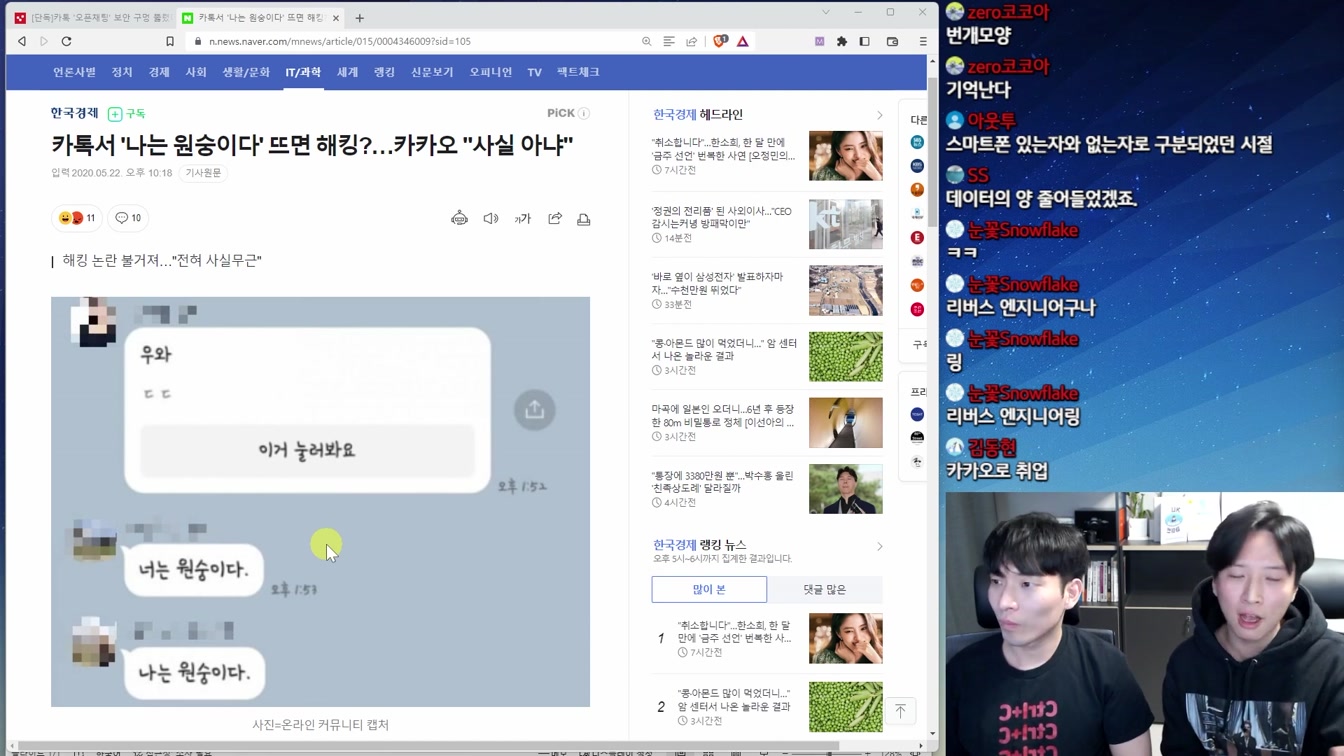
Task: Close the '카톡서 나는 원숭이다' tab
Action: (x=336, y=17)
